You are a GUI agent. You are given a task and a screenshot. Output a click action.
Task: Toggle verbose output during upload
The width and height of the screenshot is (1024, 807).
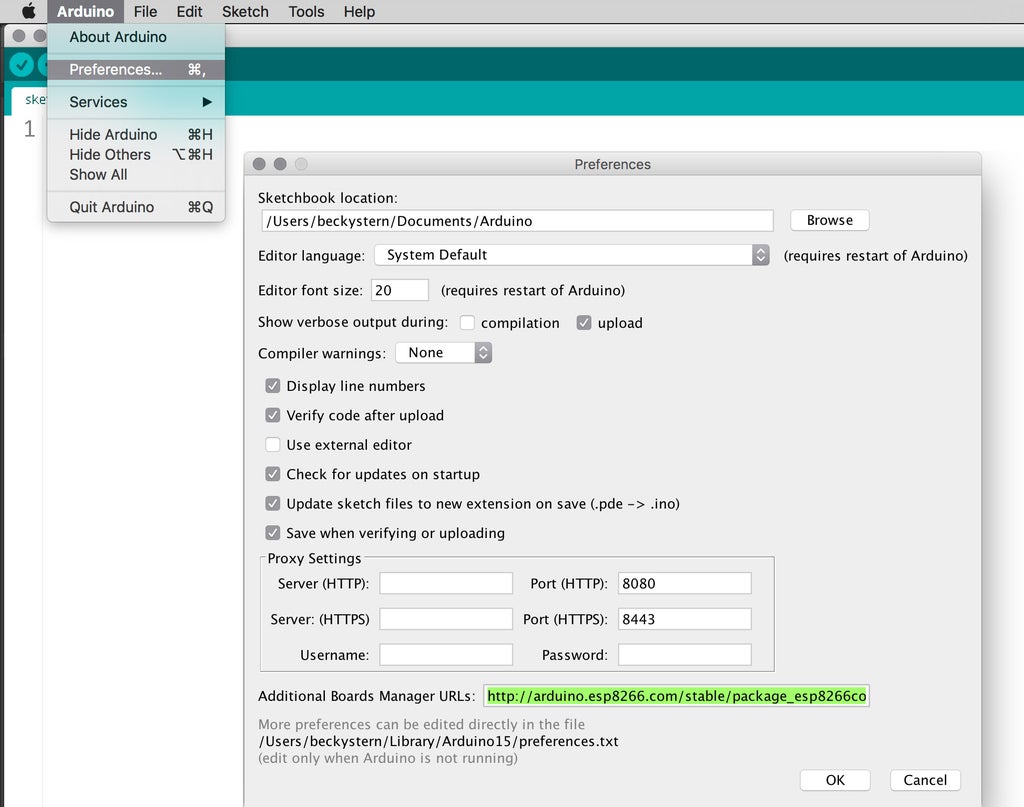click(x=584, y=323)
